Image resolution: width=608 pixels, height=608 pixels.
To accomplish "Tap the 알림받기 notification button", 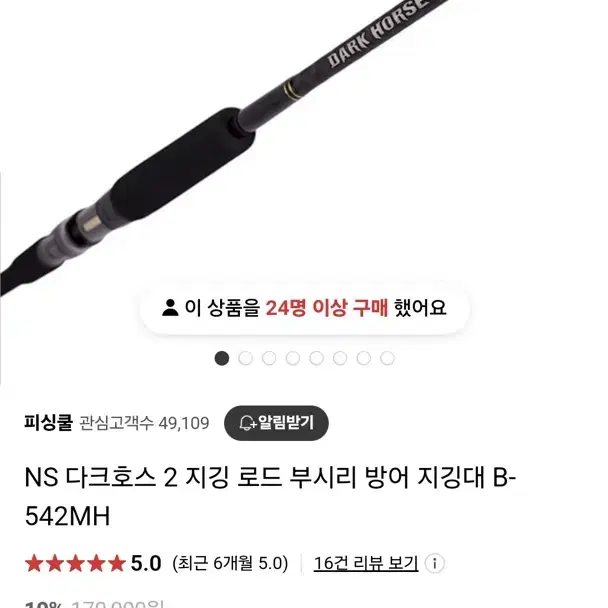I will tap(276, 423).
